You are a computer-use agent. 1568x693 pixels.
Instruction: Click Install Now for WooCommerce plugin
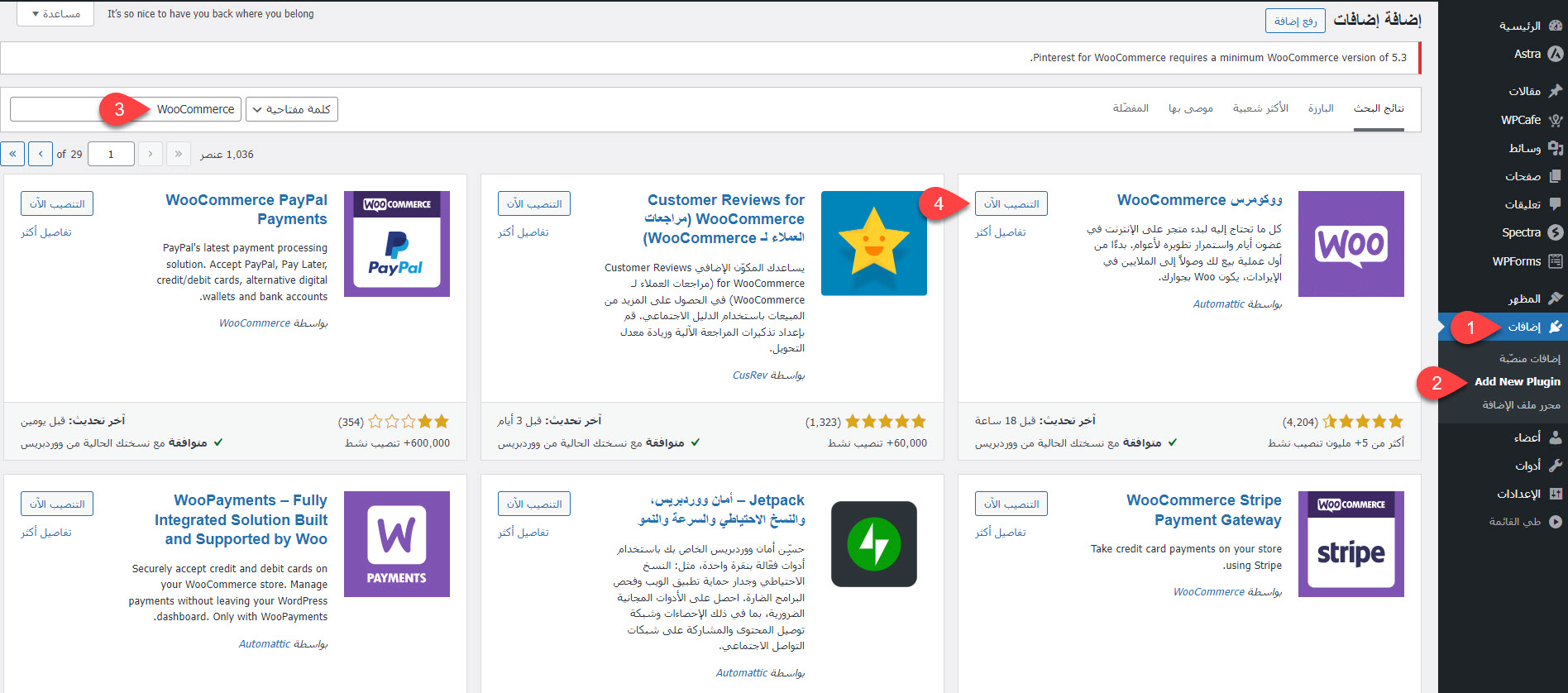[1011, 203]
